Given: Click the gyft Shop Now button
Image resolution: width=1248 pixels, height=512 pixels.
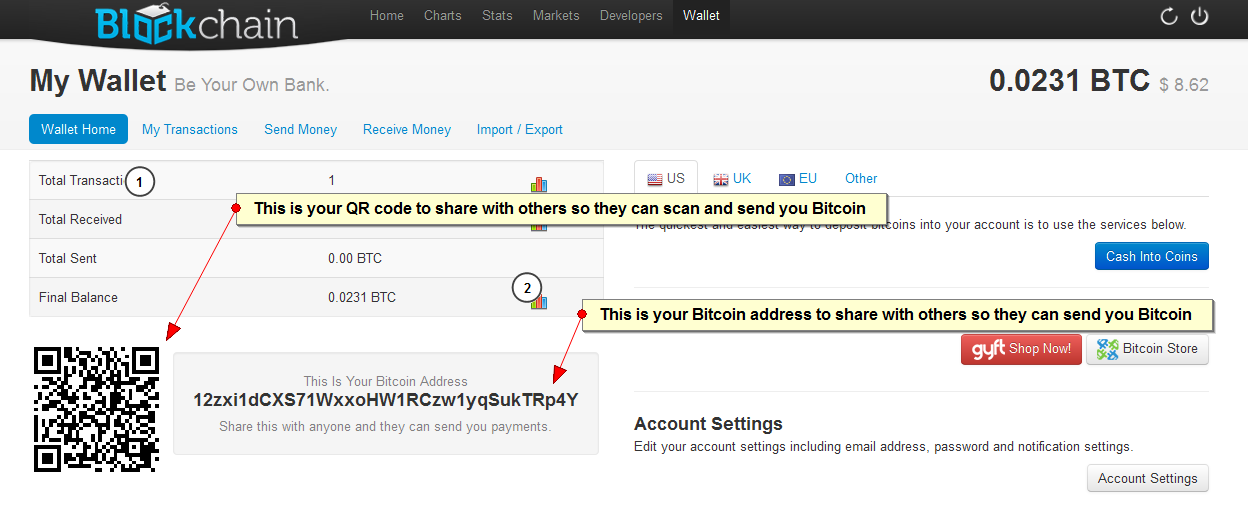Looking at the screenshot, I should click(x=1021, y=349).
